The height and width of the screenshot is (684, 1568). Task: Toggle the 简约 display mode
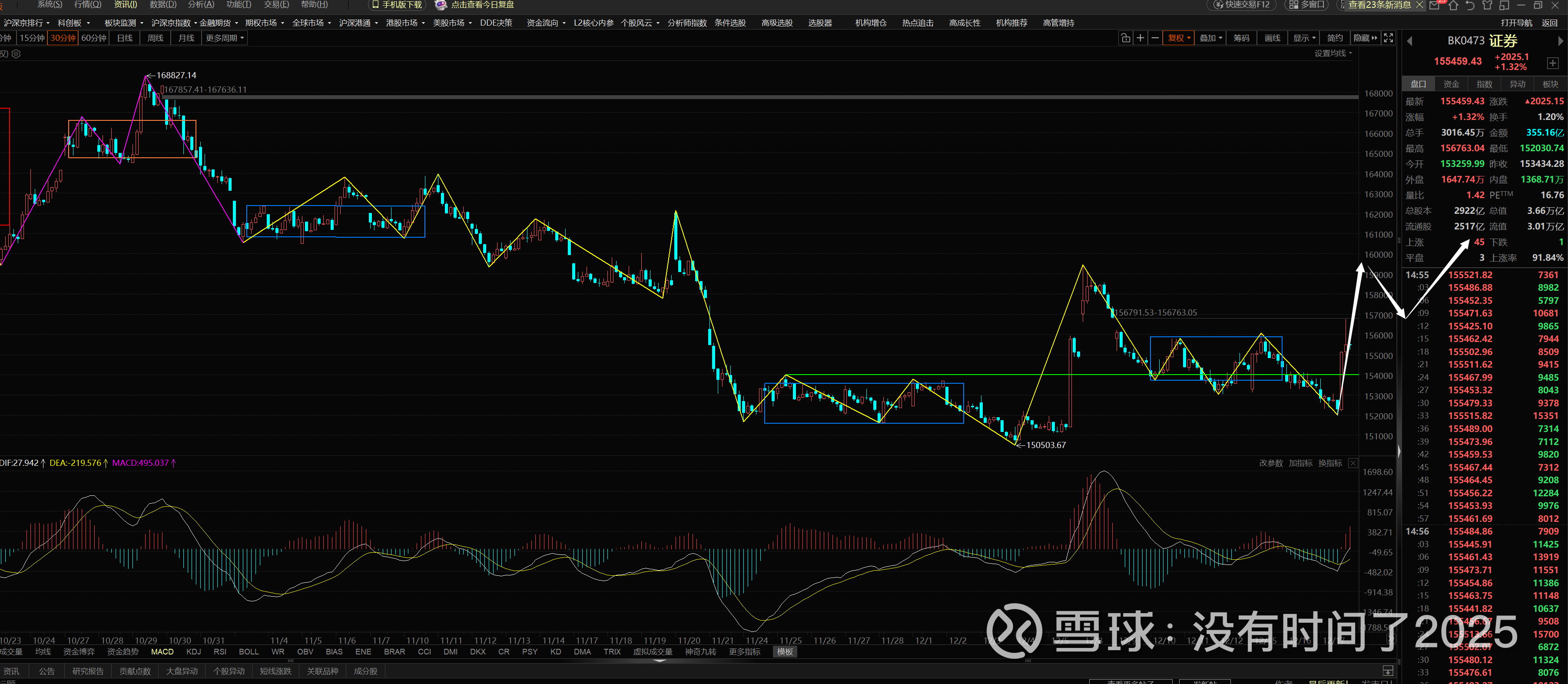tap(1335, 38)
